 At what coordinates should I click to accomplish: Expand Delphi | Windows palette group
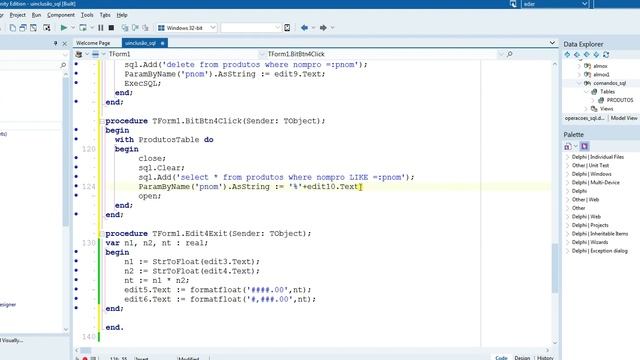click(568, 174)
